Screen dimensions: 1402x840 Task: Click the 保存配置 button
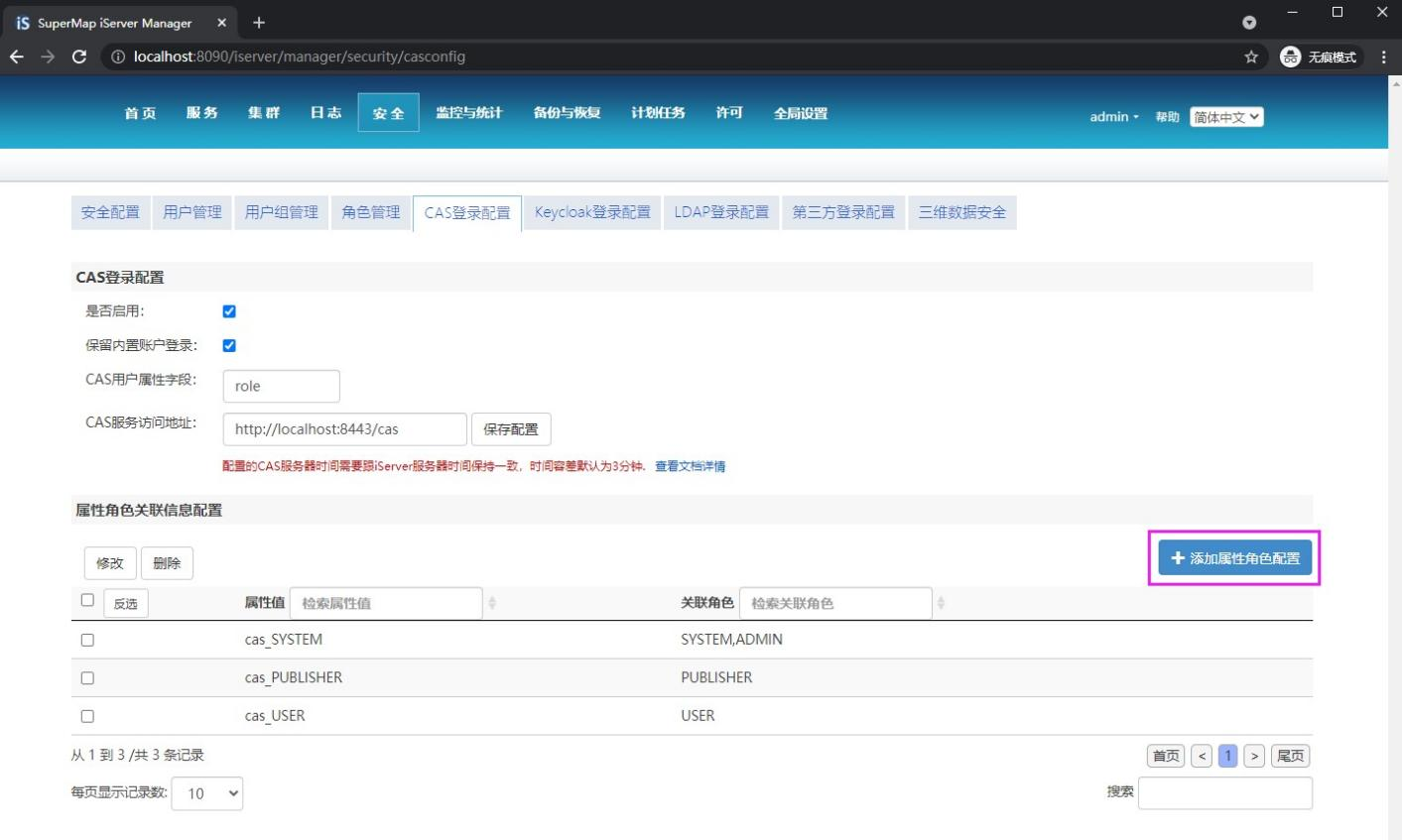click(511, 429)
